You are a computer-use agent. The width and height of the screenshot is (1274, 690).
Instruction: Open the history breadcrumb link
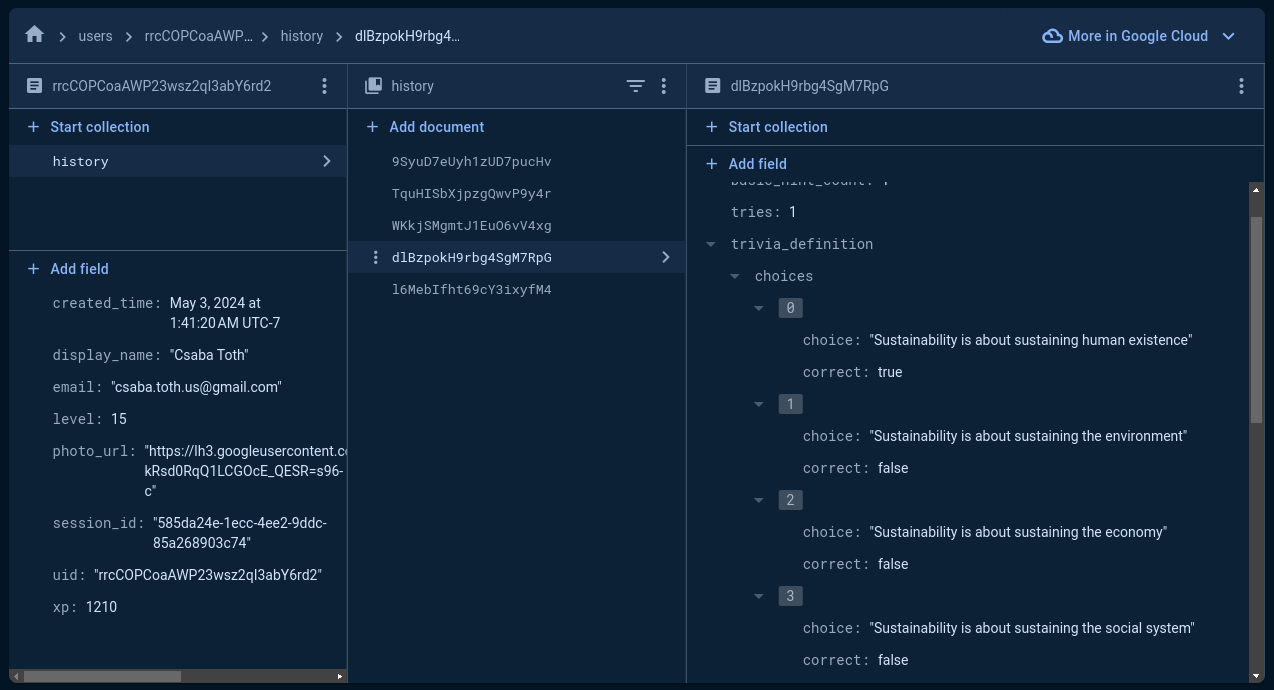302,36
